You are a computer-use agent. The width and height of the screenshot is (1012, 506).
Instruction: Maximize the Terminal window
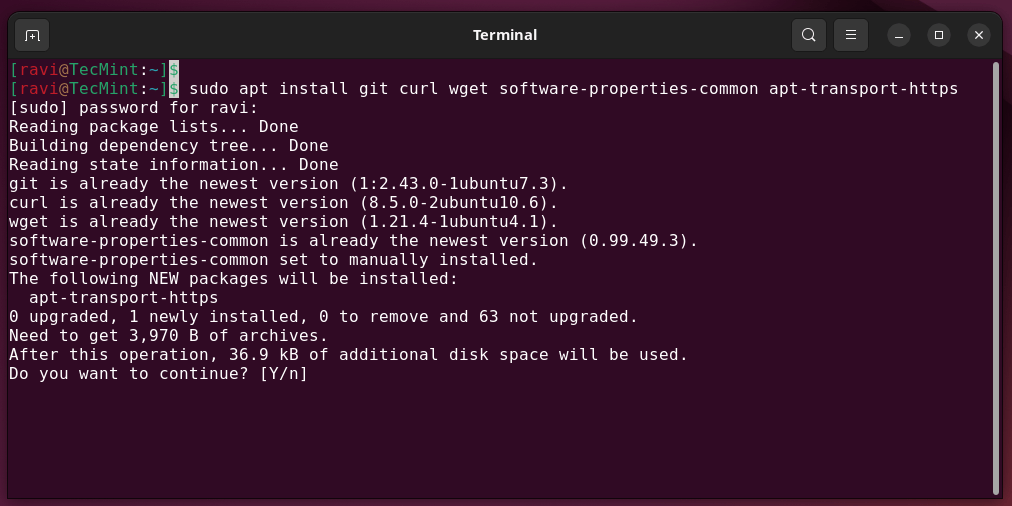(939, 36)
